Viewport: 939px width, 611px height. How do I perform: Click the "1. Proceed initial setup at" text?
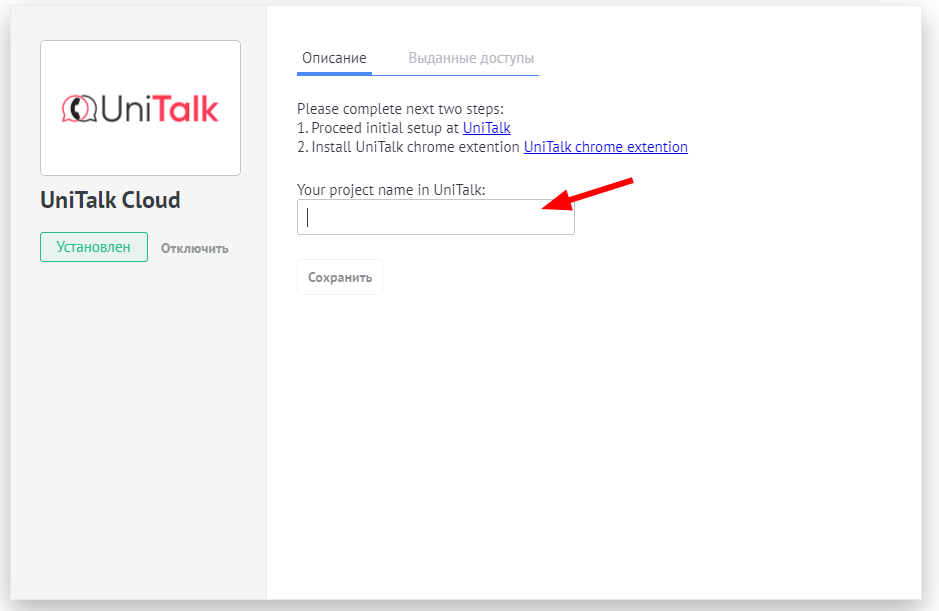click(379, 128)
